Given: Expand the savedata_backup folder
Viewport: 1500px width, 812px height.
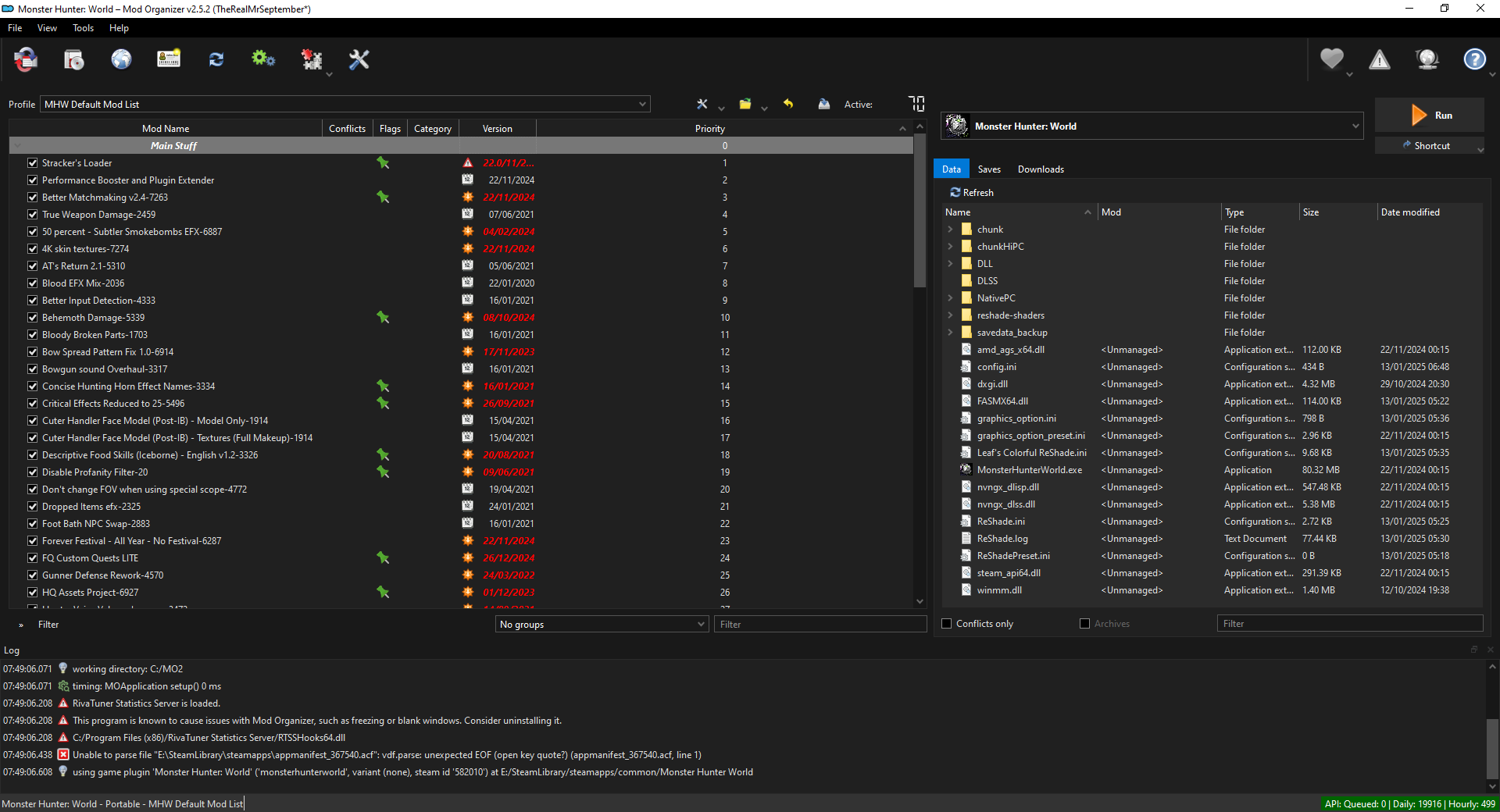Looking at the screenshot, I should tap(950, 333).
